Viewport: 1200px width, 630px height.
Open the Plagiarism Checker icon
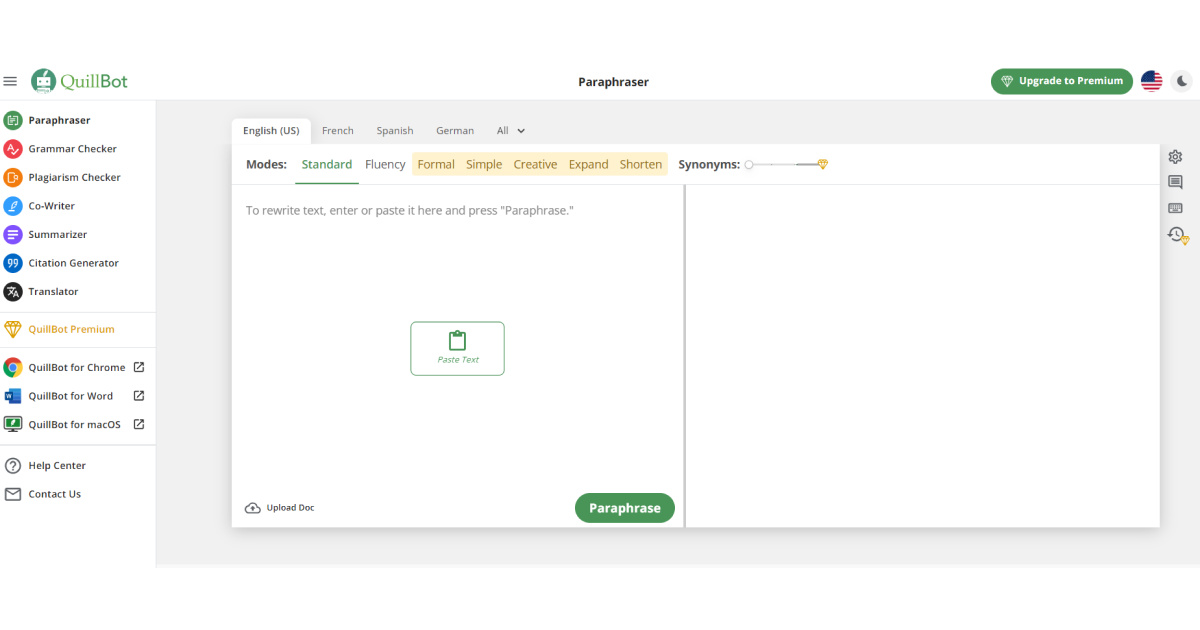pyautogui.click(x=12, y=177)
